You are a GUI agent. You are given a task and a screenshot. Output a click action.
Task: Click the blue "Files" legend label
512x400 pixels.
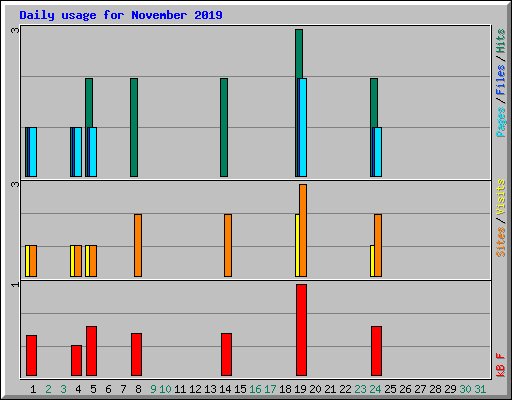[x=501, y=80]
